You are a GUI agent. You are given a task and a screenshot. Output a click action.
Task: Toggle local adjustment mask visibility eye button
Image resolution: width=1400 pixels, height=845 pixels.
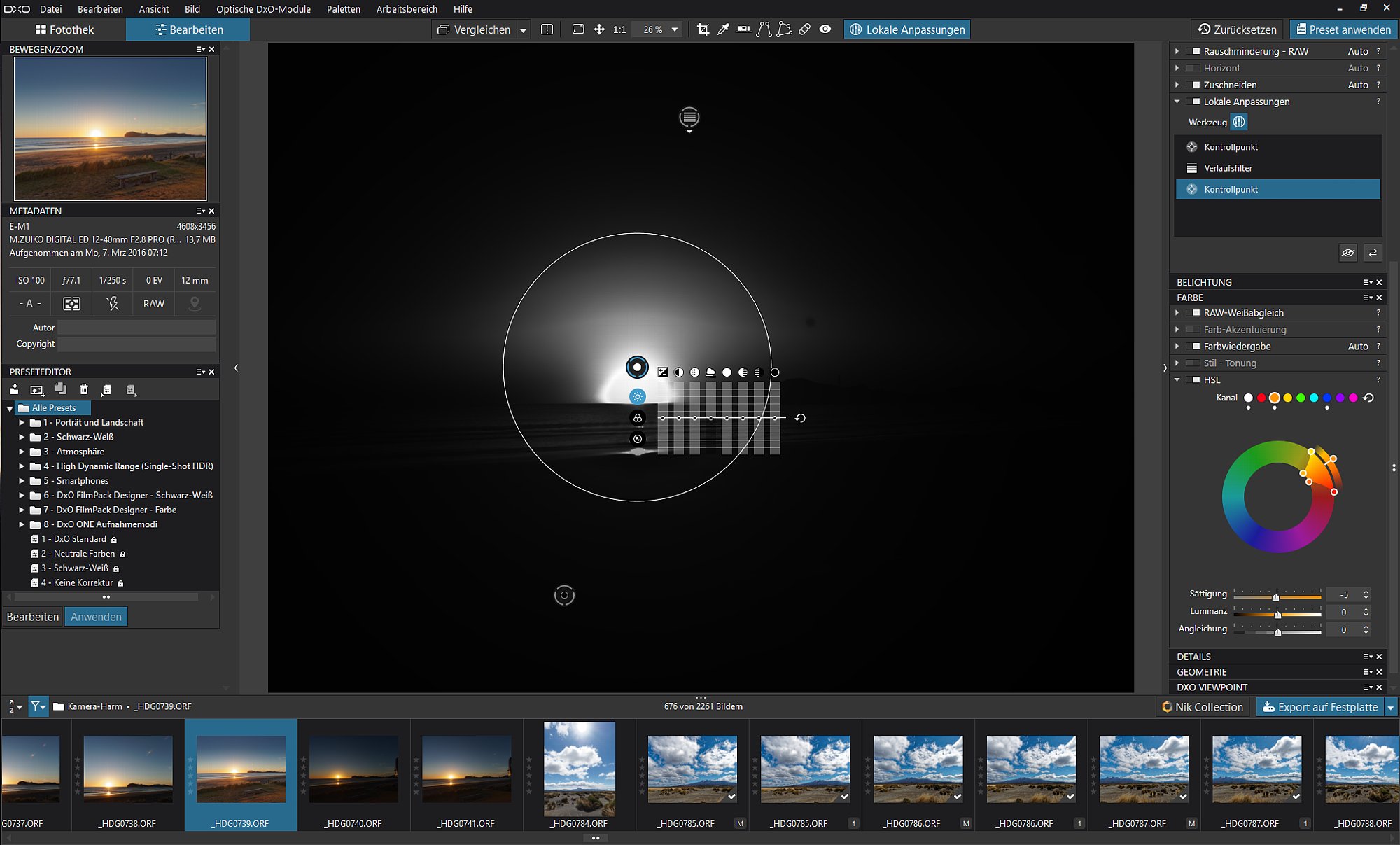click(1348, 253)
